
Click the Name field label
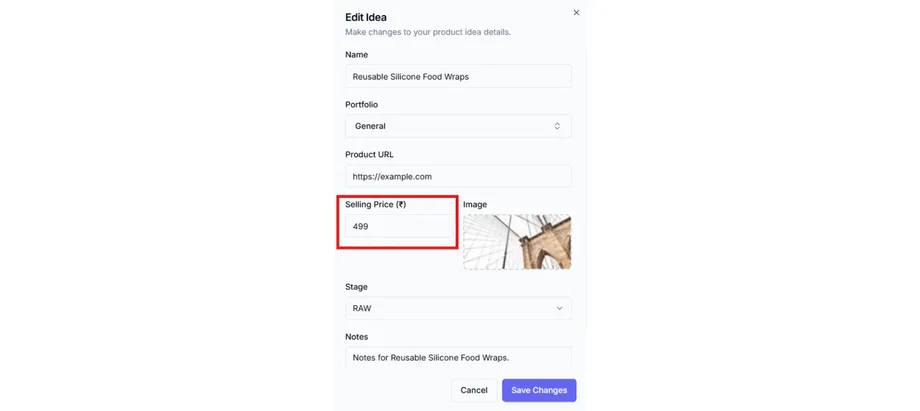click(x=356, y=54)
